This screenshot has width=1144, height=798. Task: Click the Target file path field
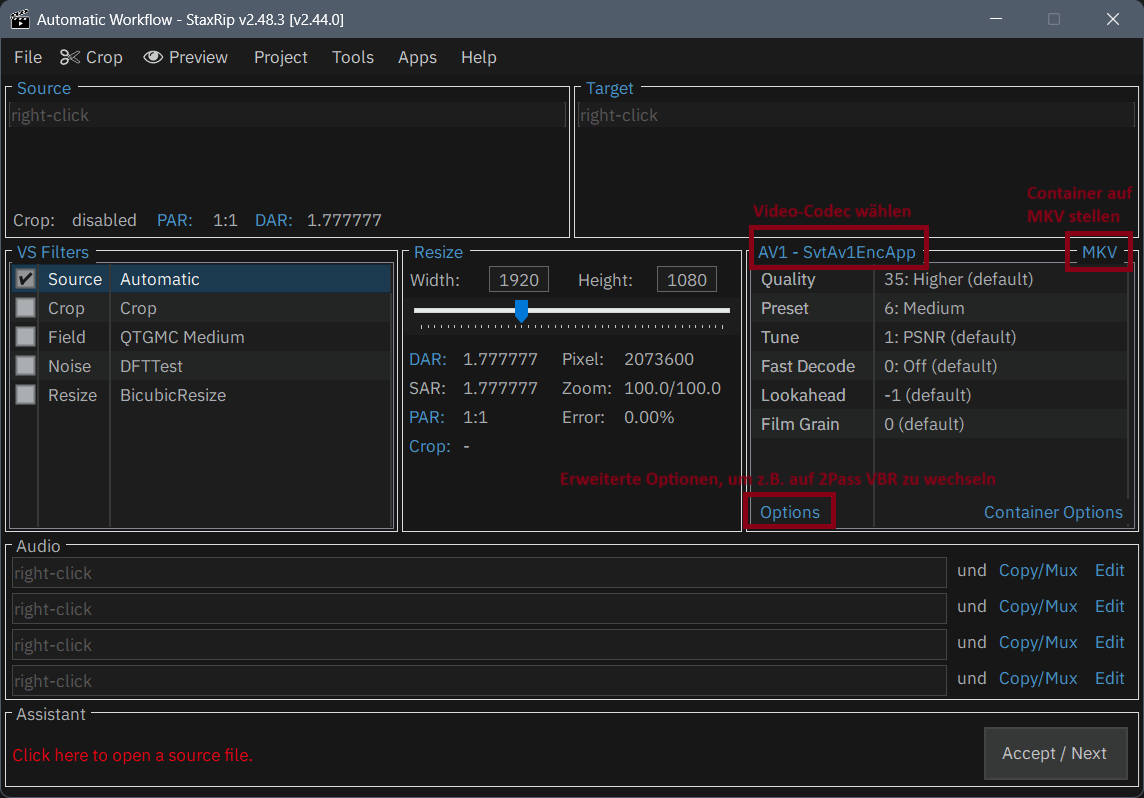[x=857, y=115]
